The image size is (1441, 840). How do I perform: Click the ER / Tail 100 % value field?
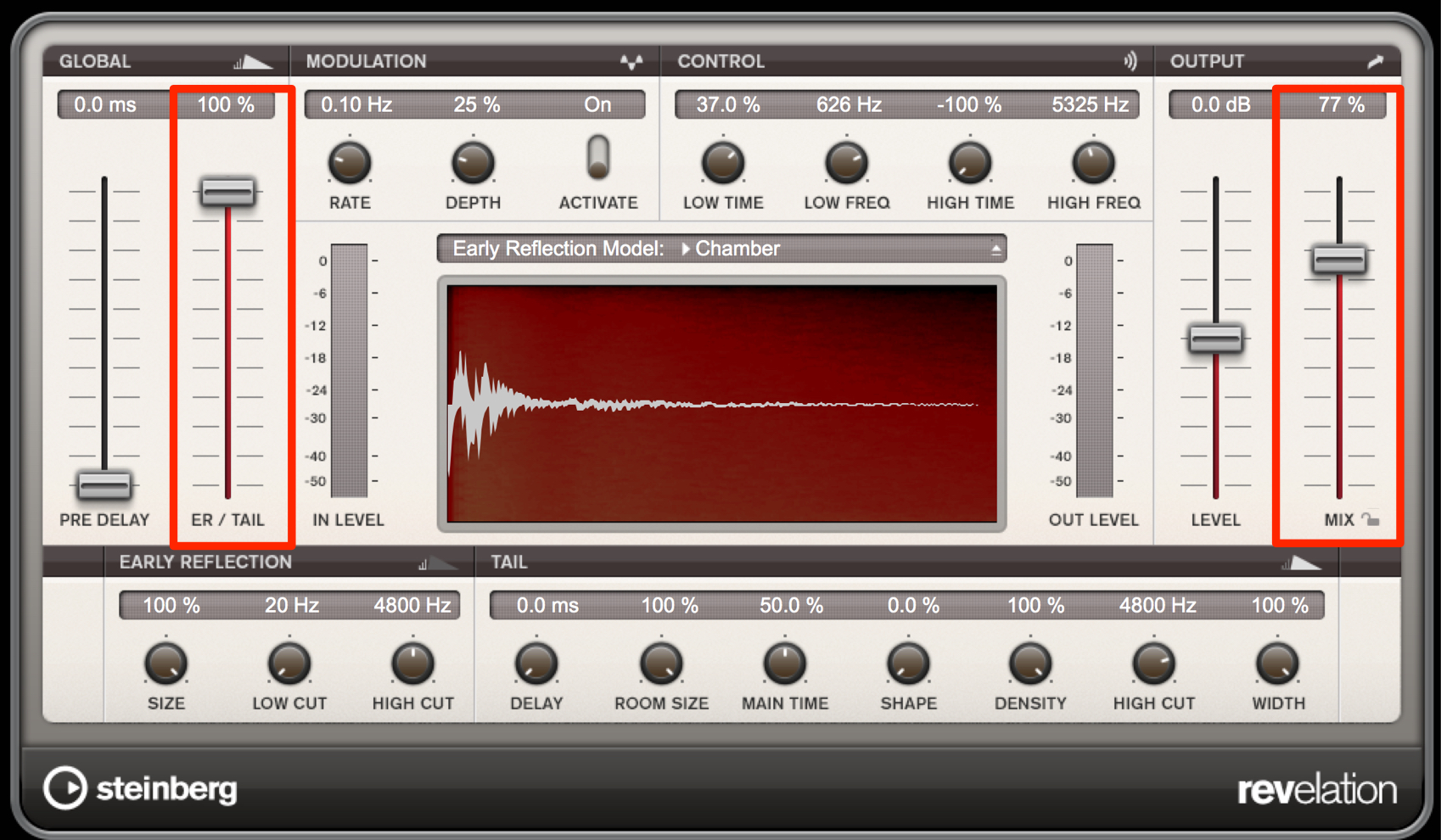[226, 104]
